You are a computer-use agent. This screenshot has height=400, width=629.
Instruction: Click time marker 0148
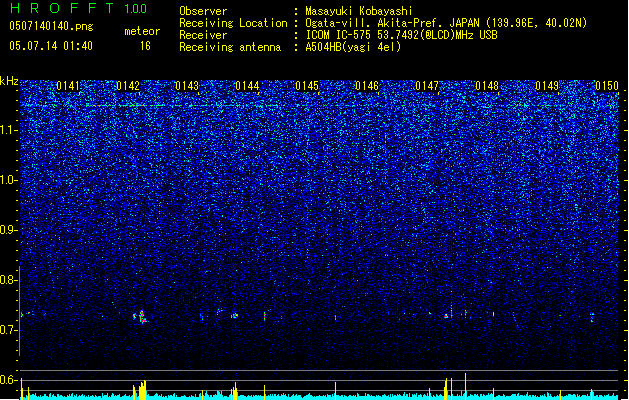click(x=487, y=86)
